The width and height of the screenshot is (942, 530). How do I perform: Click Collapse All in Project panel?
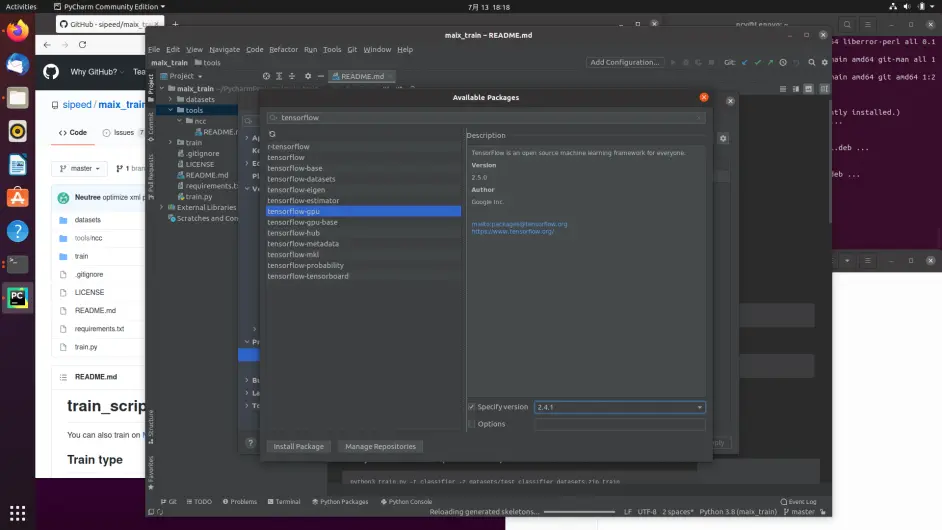292,76
